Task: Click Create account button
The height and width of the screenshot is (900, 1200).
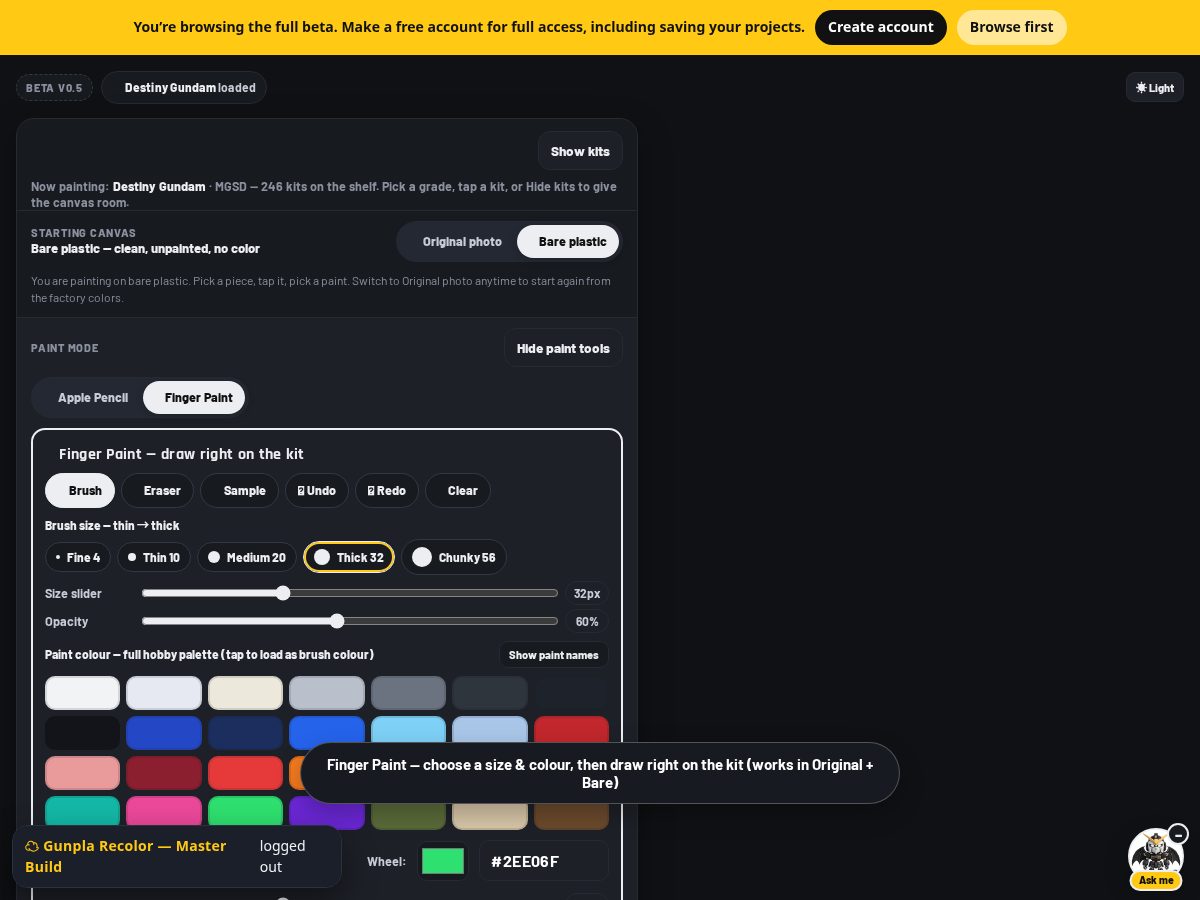Action: coord(881,27)
